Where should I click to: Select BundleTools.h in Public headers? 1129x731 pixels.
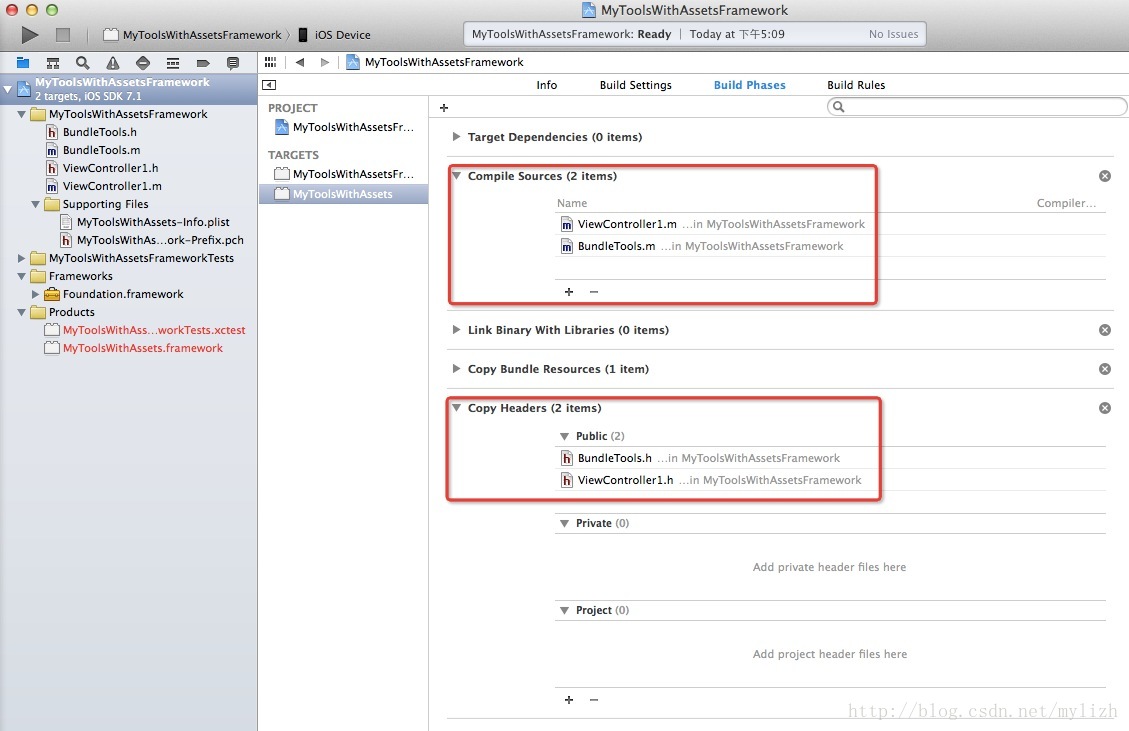pyautogui.click(x=614, y=458)
